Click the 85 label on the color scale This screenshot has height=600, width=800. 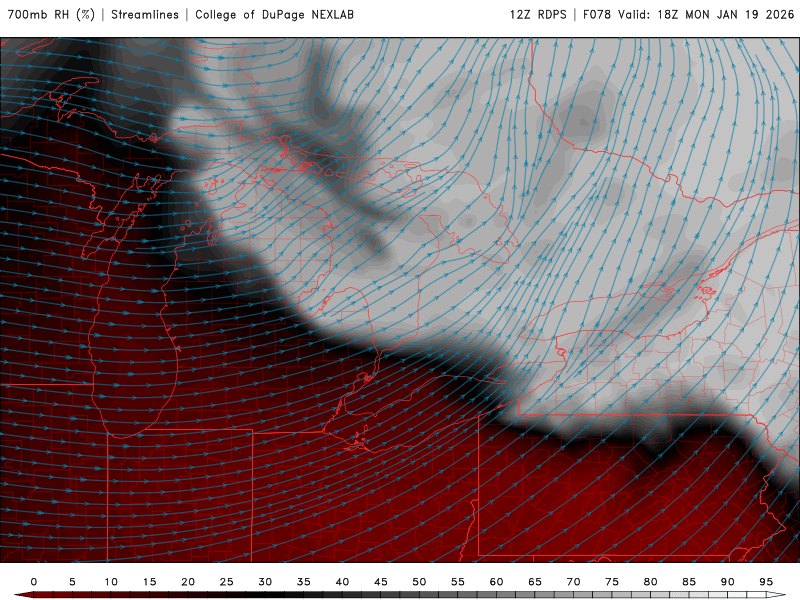[x=689, y=582]
